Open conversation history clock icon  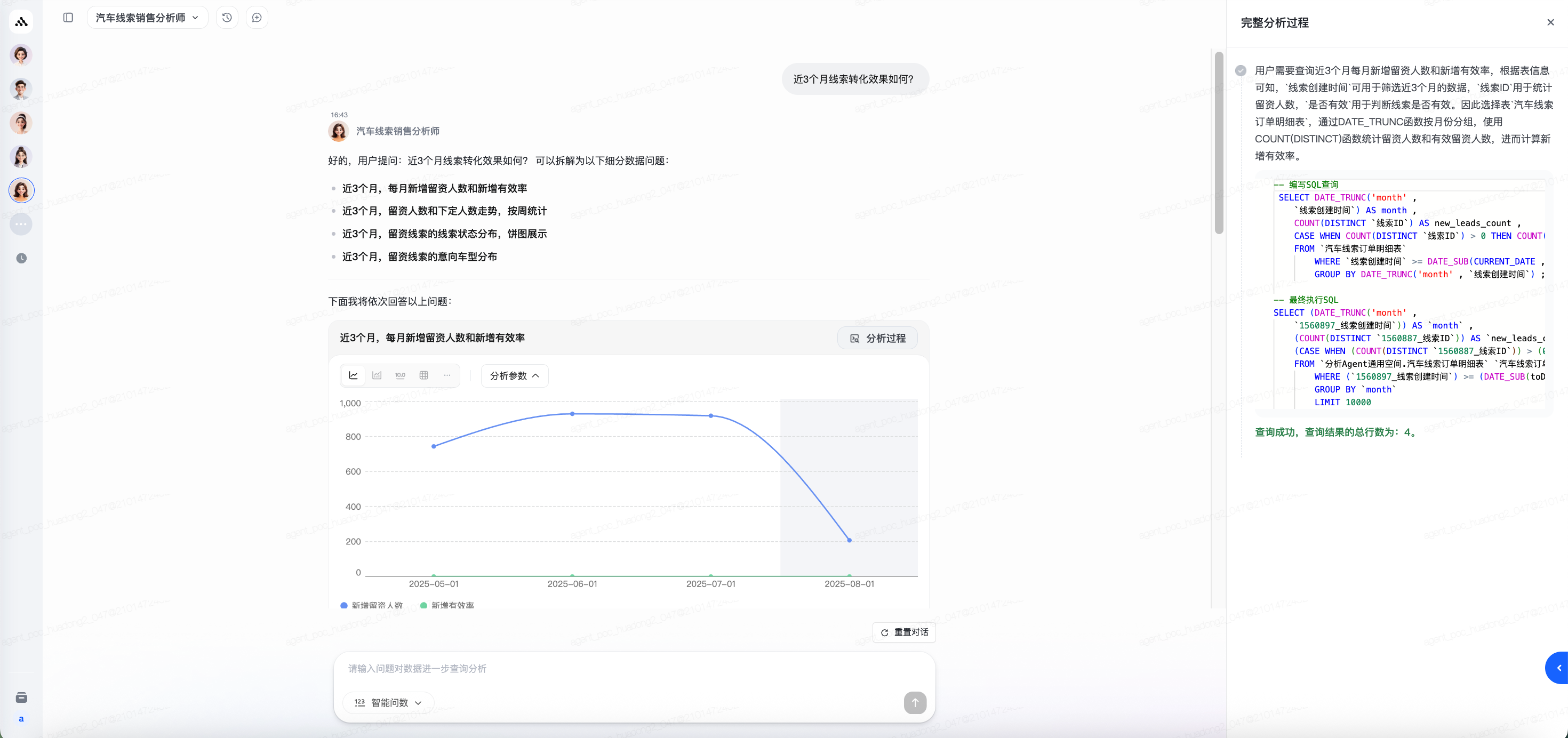(x=227, y=18)
